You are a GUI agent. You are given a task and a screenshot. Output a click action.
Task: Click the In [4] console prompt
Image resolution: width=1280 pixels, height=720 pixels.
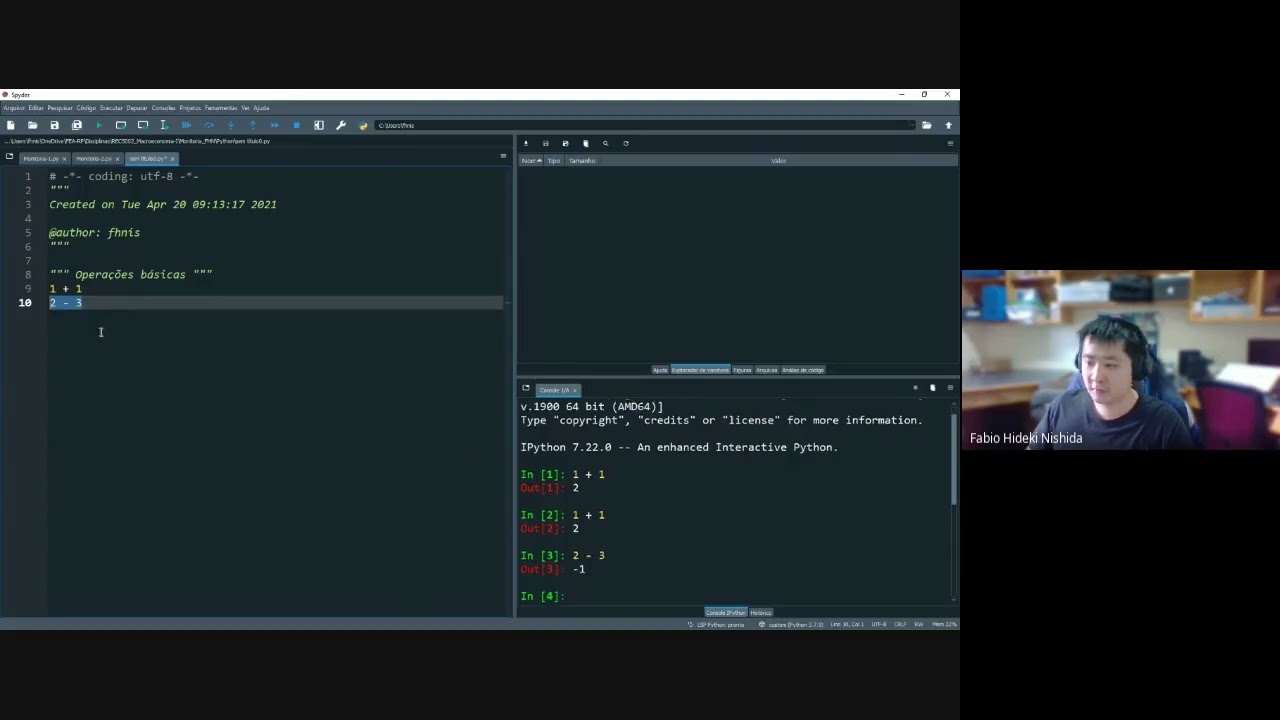pyautogui.click(x=542, y=596)
